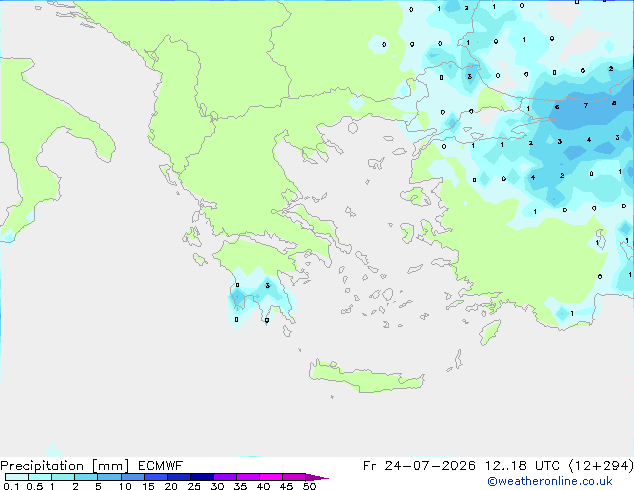Click the legend label '20'
The height and width of the screenshot is (490, 634).
[171, 486]
